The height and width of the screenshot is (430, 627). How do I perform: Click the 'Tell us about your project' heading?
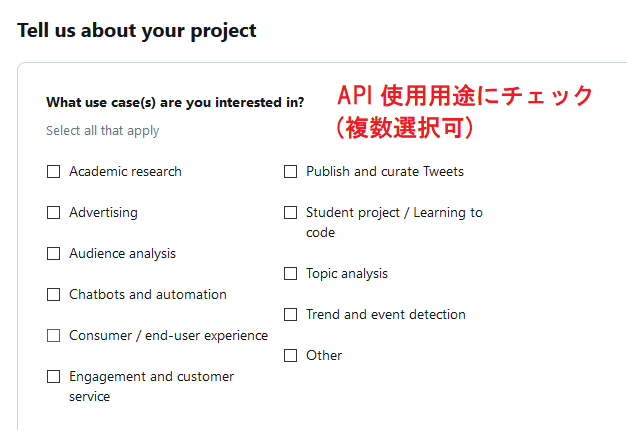point(137,31)
